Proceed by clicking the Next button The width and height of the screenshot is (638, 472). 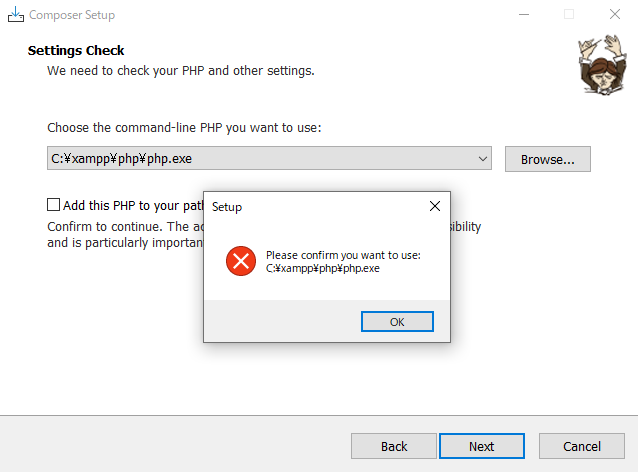(x=482, y=446)
